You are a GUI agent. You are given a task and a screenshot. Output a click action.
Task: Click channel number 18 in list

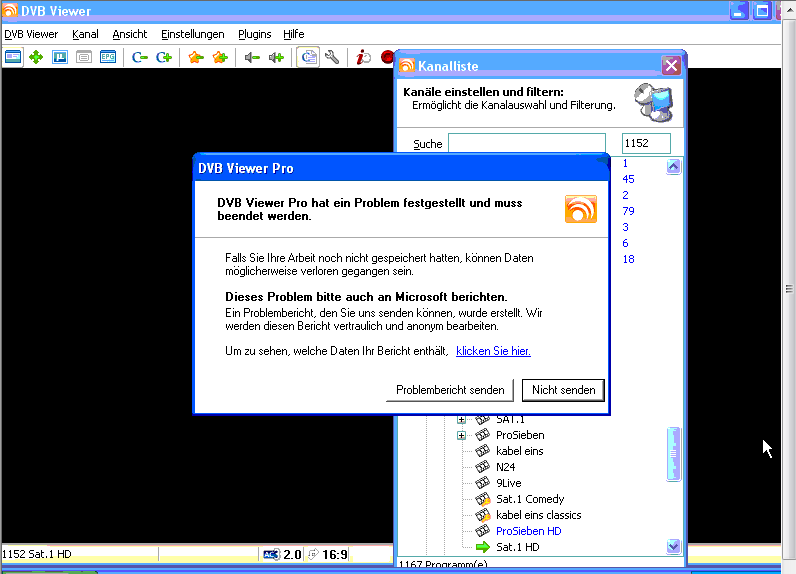(x=628, y=259)
